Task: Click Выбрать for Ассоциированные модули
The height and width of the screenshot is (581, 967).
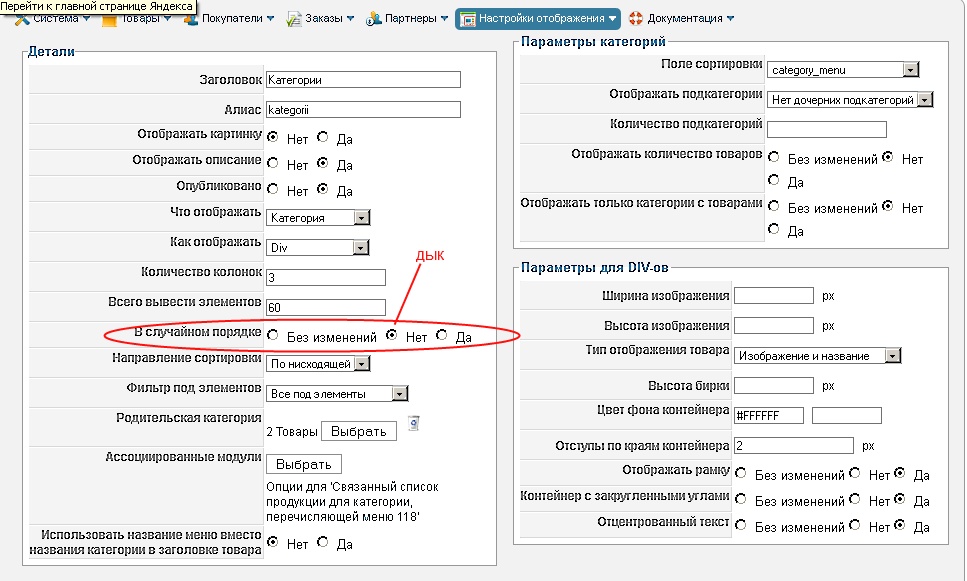Action: pyautogui.click(x=304, y=464)
